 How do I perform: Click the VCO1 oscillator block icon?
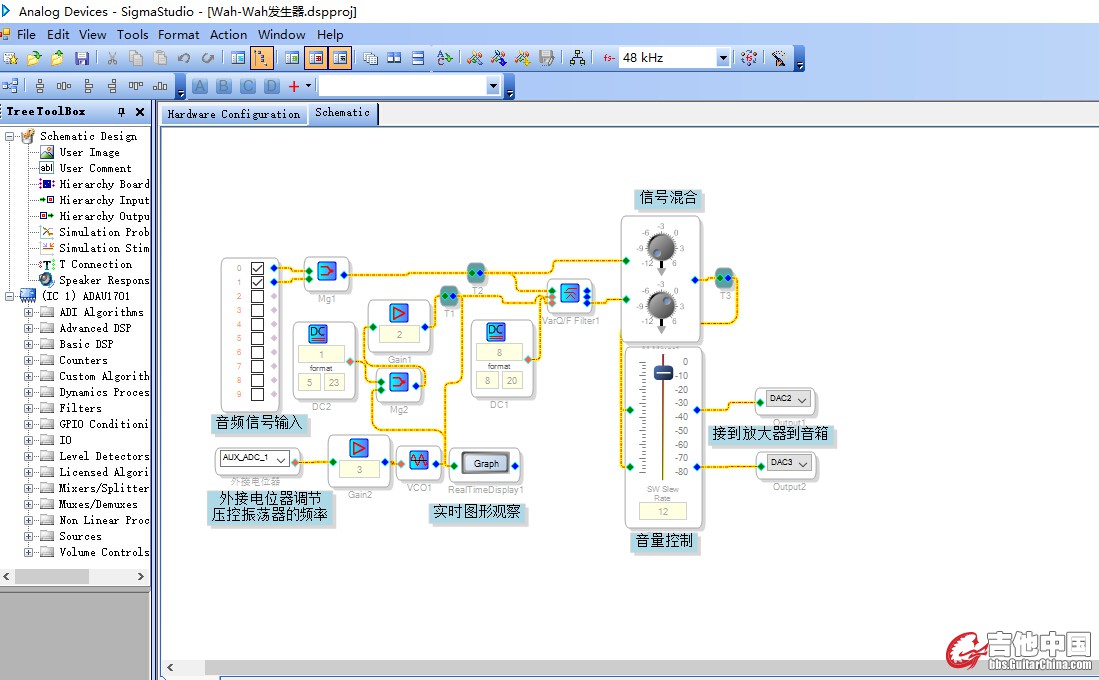[418, 460]
